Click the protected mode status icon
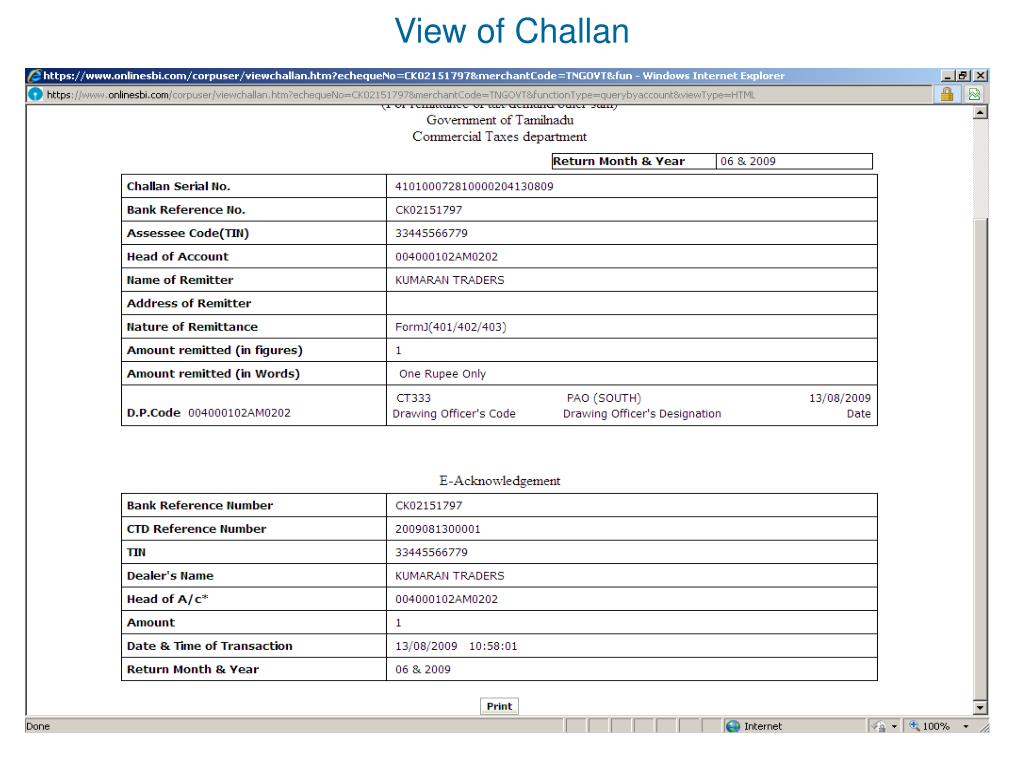The image size is (1024, 768). click(879, 726)
